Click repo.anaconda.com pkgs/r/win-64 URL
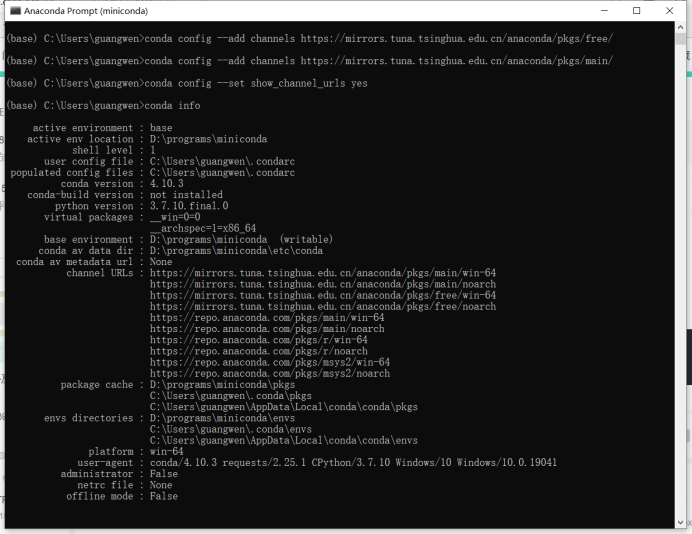This screenshot has width=692, height=534. [259, 340]
